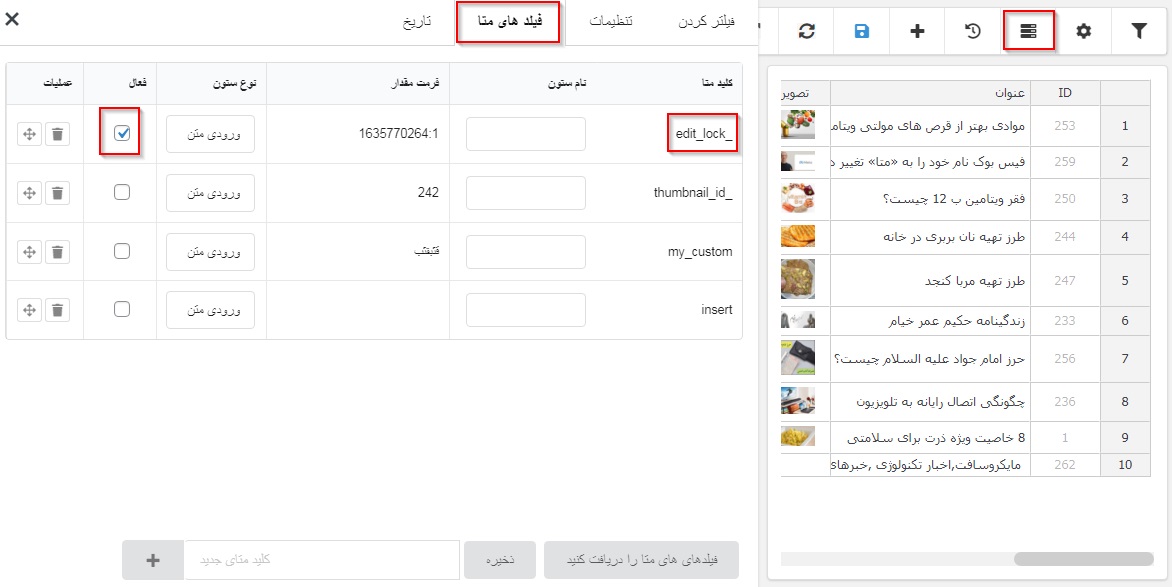The height and width of the screenshot is (587, 1172).
Task: Open the history clock icon
Action: (x=973, y=31)
